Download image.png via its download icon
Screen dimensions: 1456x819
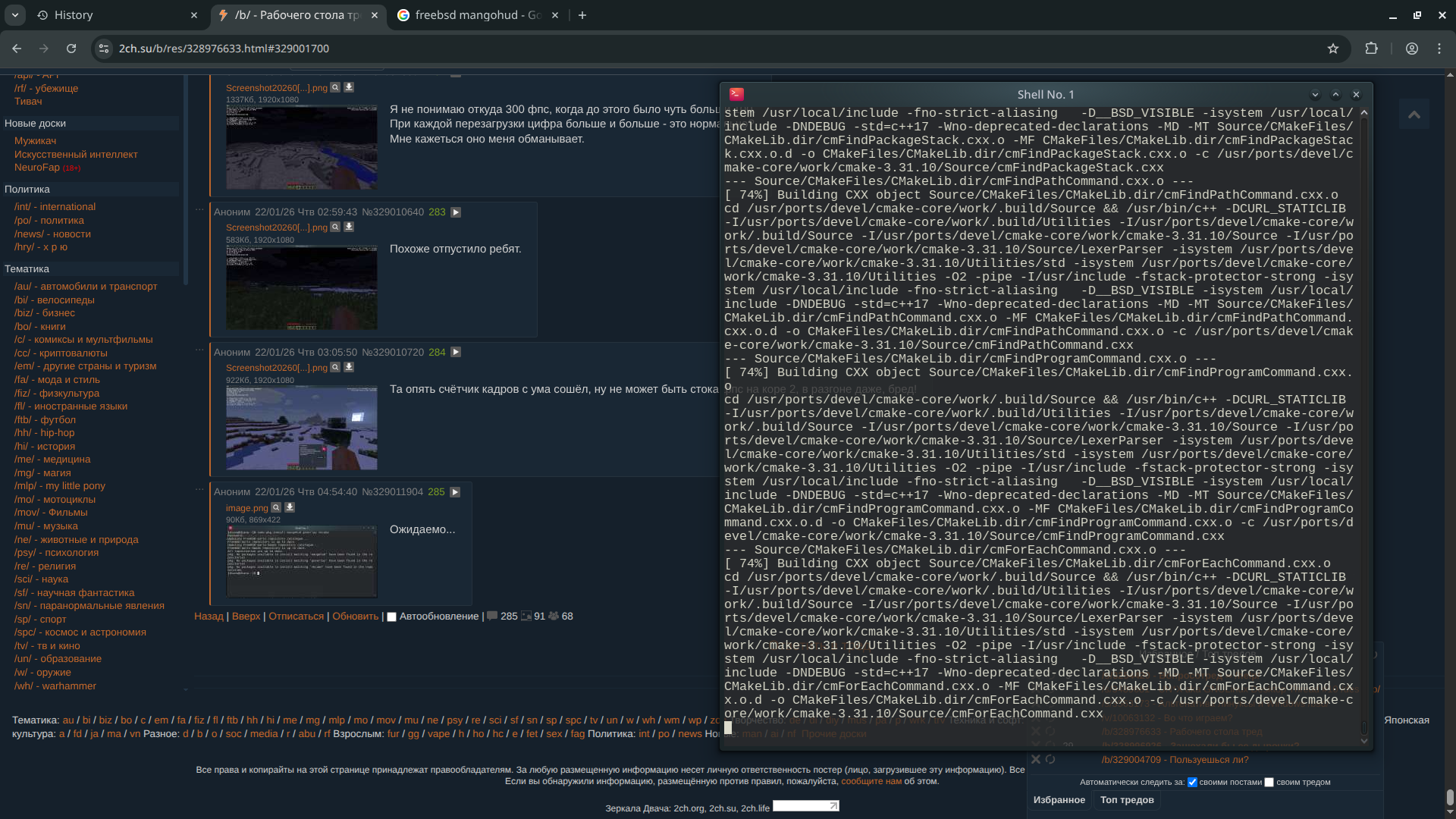point(290,507)
